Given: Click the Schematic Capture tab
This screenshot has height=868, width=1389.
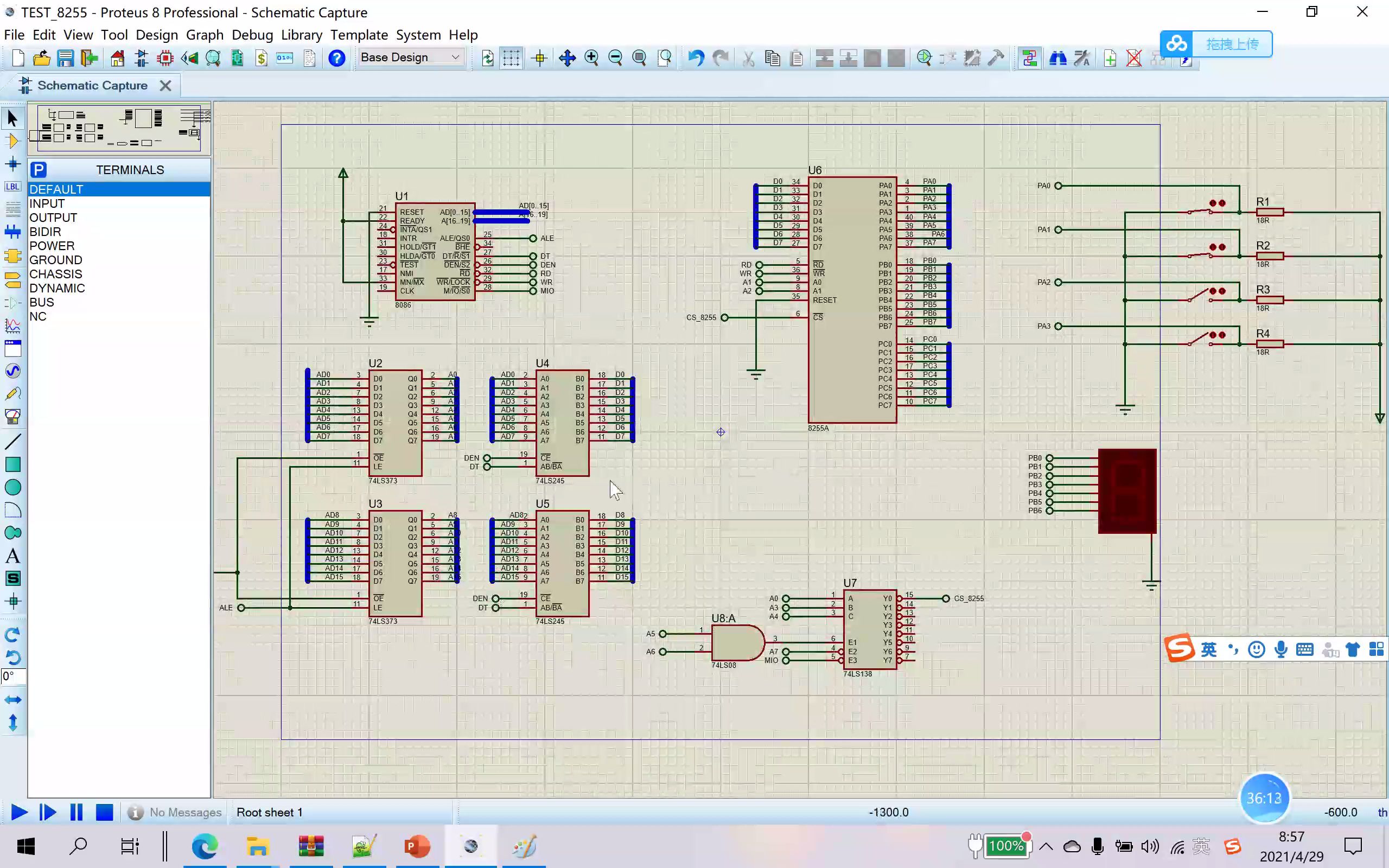Looking at the screenshot, I should click(92, 86).
